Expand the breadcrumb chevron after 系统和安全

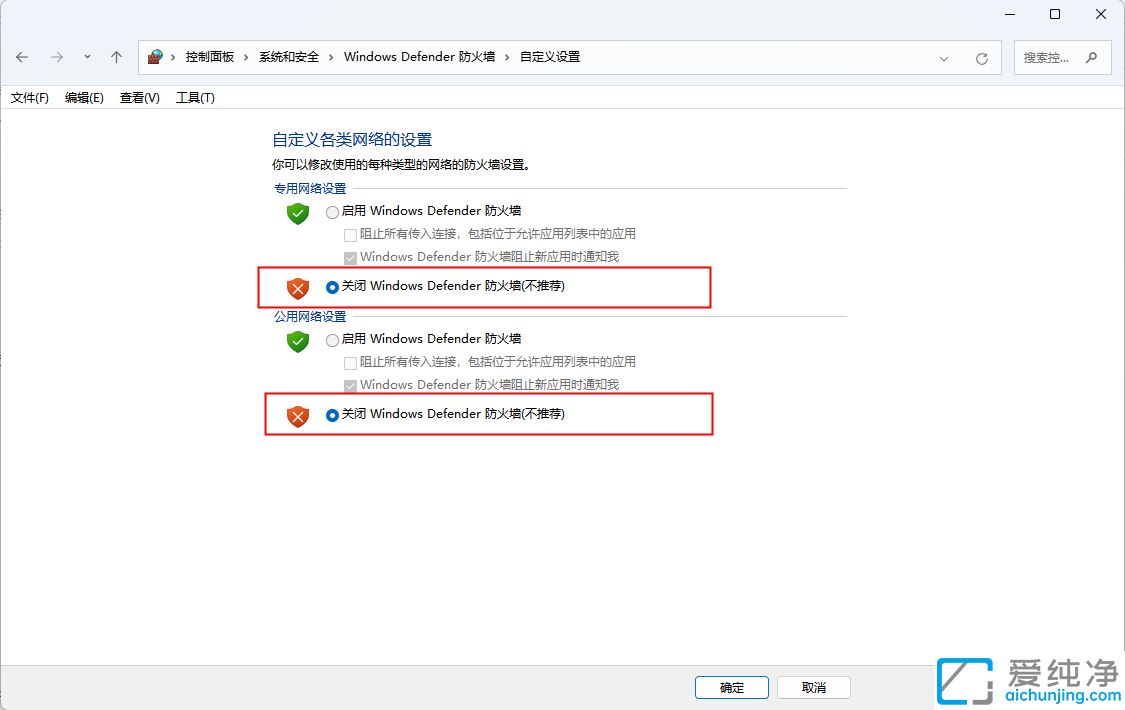[331, 57]
